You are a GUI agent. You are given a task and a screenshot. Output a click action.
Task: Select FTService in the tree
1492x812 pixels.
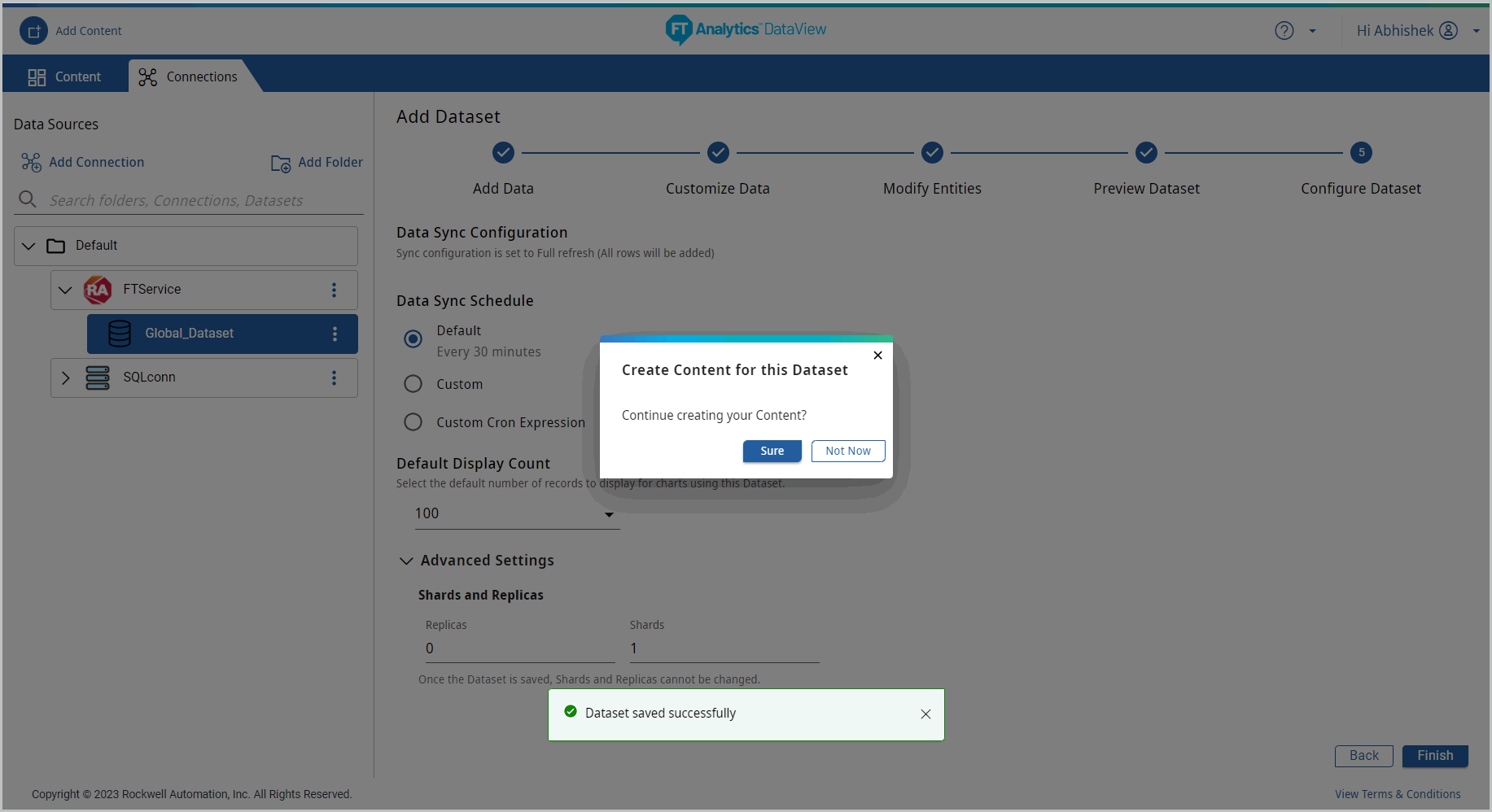[x=204, y=290]
